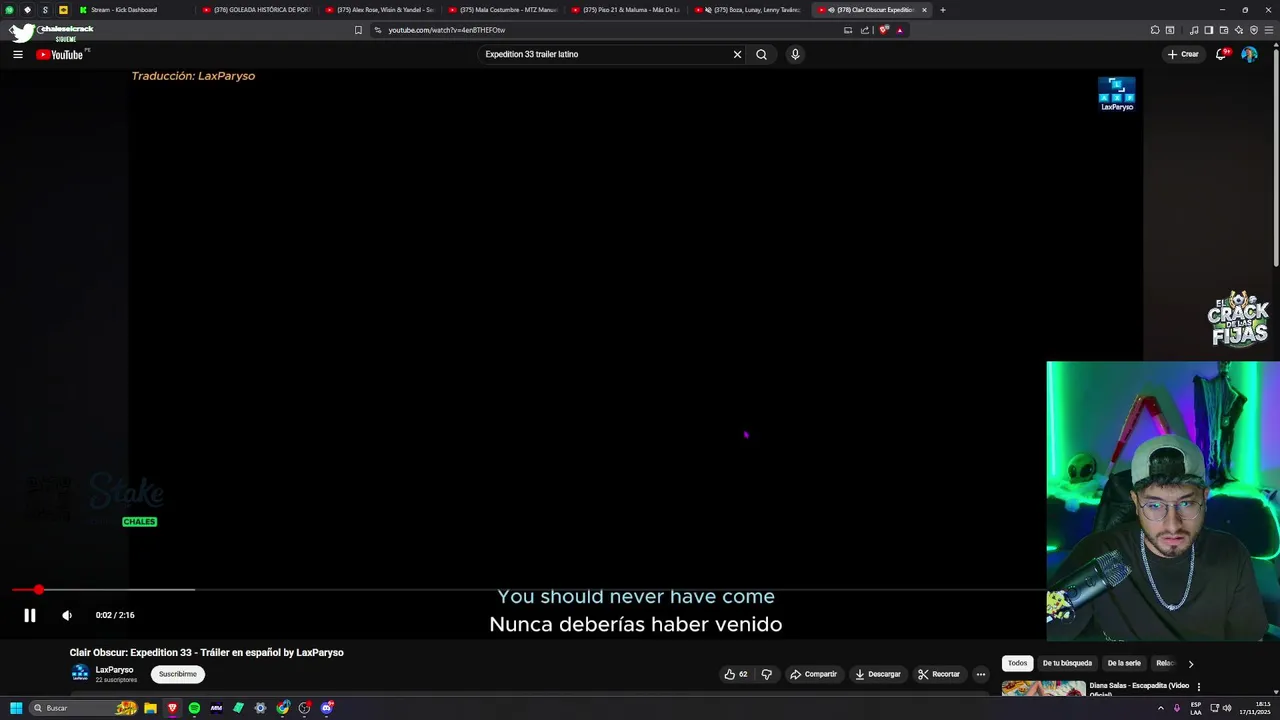This screenshot has height=720, width=1280.
Task: Switch to the GOLEADA HISTÓRICA tab
Action: coord(258,10)
